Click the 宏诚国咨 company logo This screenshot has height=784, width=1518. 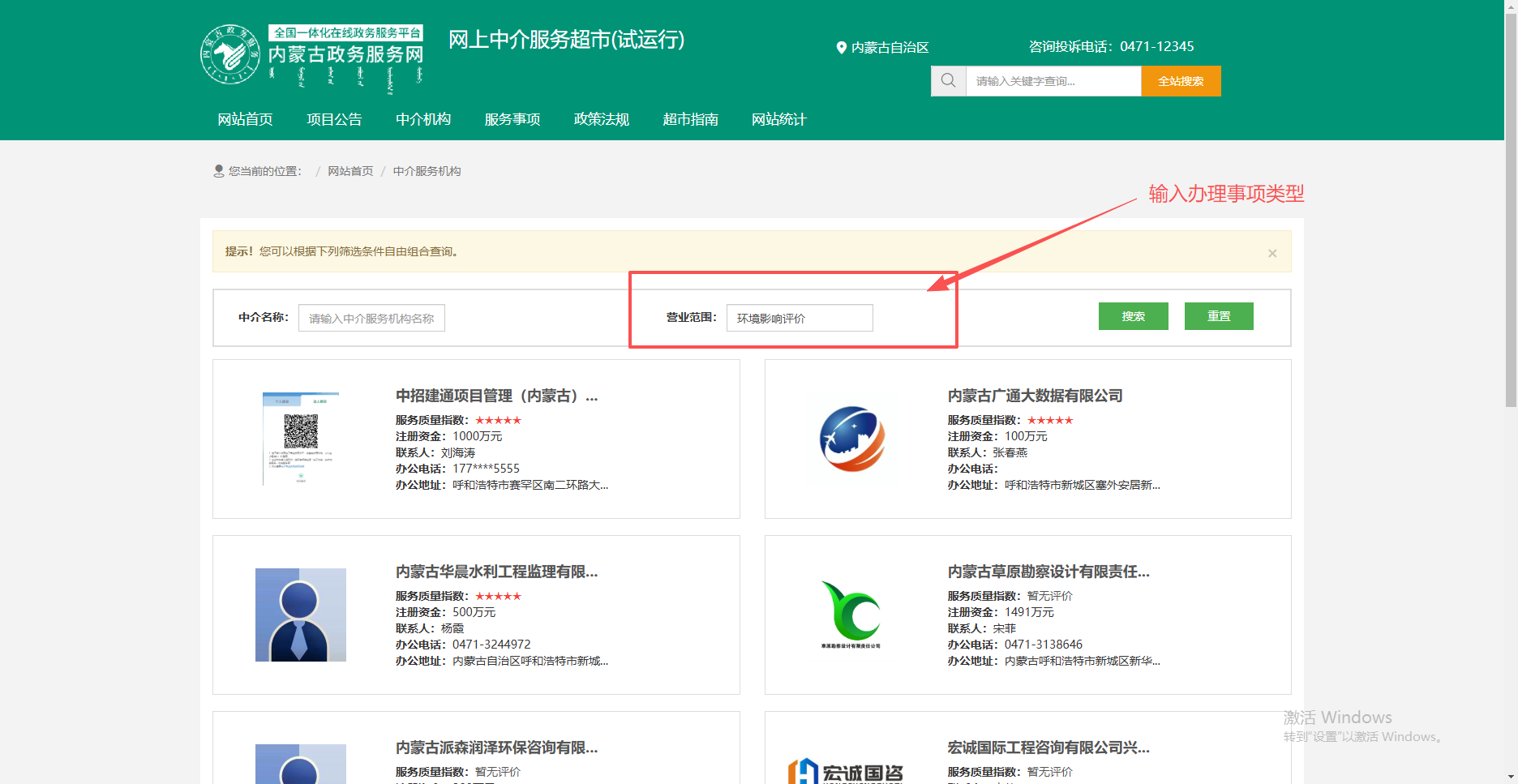pos(845,770)
